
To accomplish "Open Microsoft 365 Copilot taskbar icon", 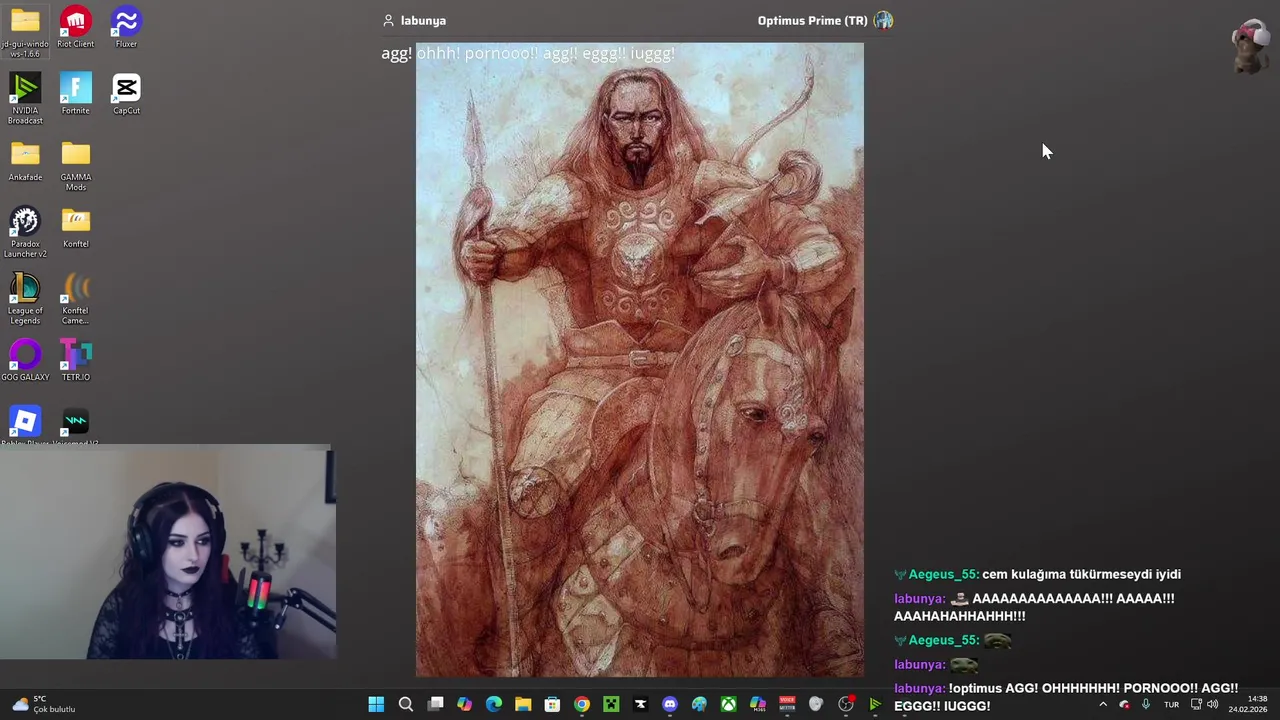I will click(758, 705).
